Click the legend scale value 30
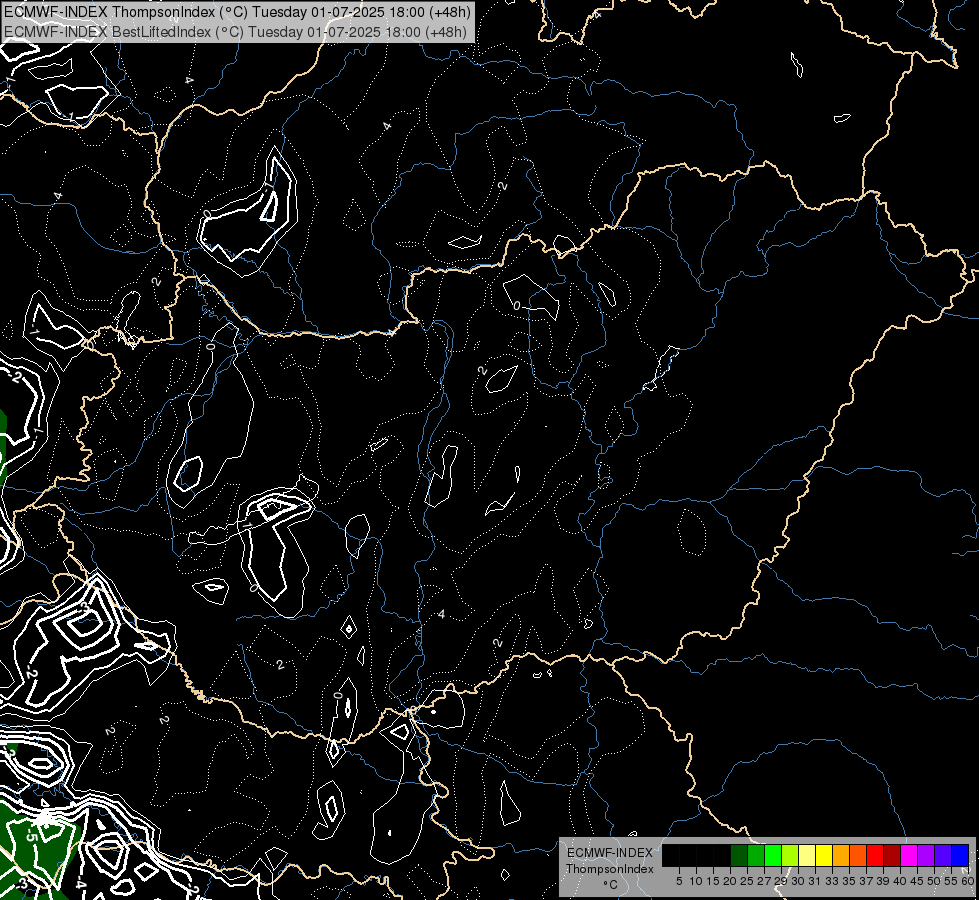The height and width of the screenshot is (900, 979). point(798,881)
